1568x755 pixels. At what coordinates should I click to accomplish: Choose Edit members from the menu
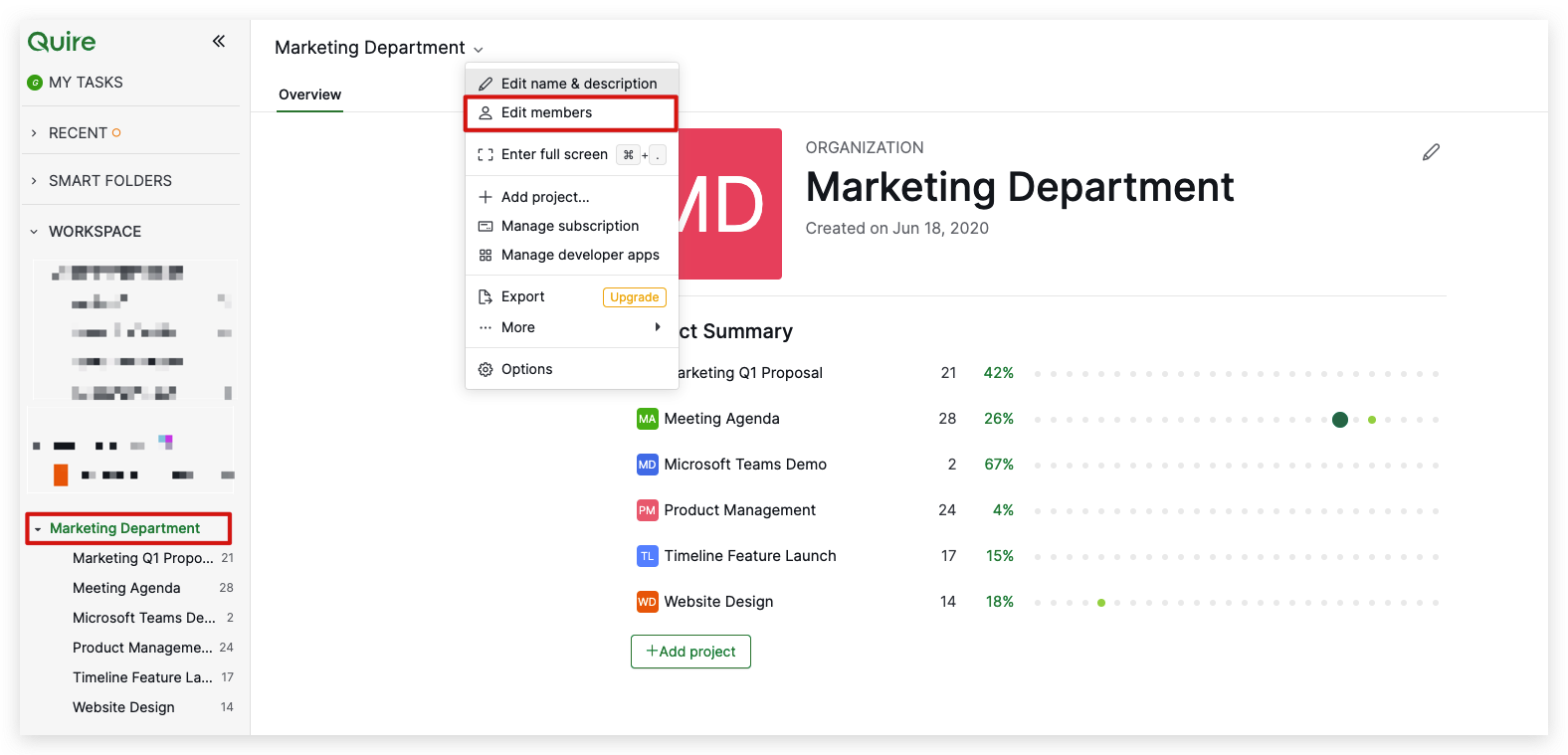tap(572, 112)
